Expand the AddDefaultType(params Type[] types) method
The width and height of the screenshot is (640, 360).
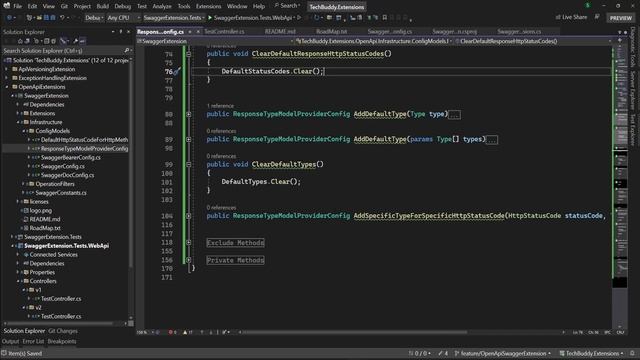(189, 140)
